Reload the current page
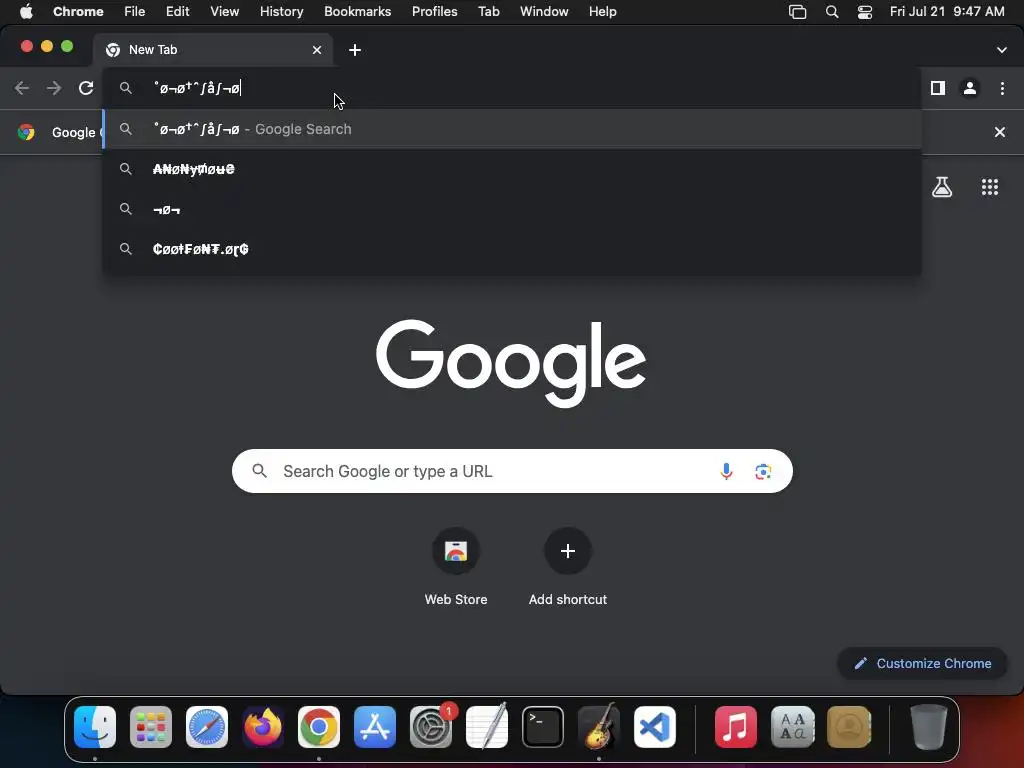The height and width of the screenshot is (768, 1024). (86, 88)
